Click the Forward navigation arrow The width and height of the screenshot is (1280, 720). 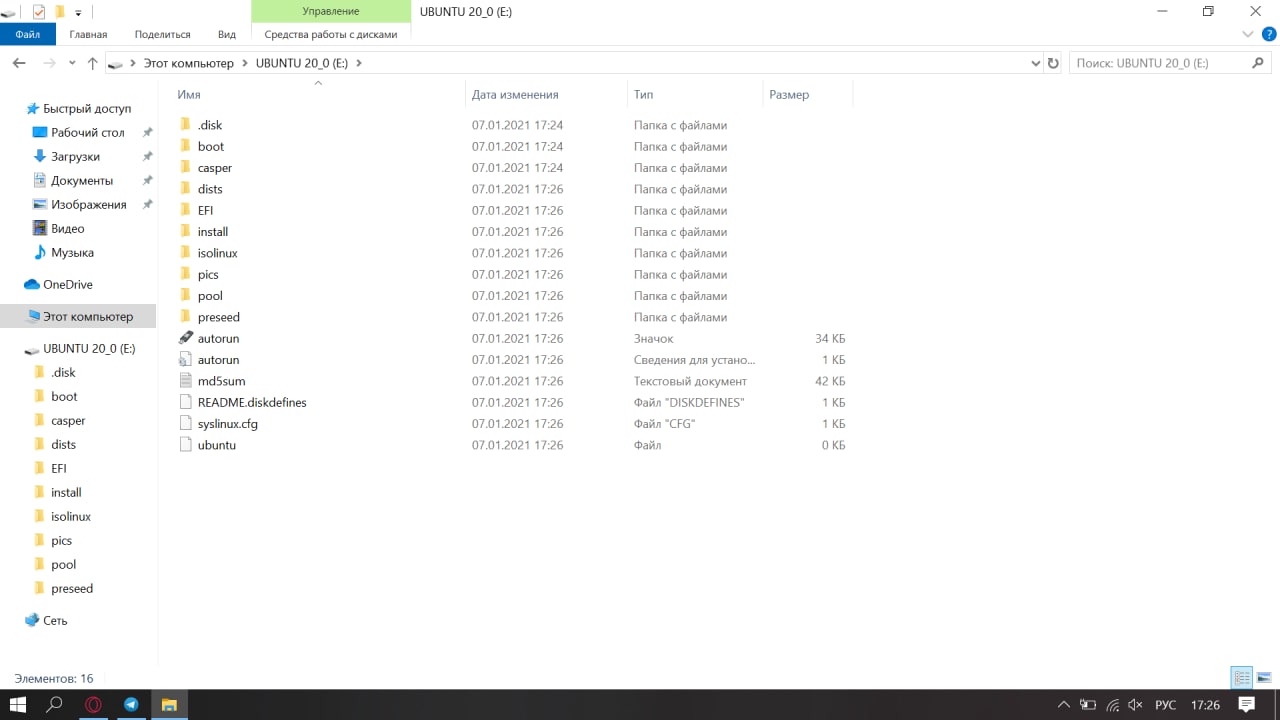point(49,63)
